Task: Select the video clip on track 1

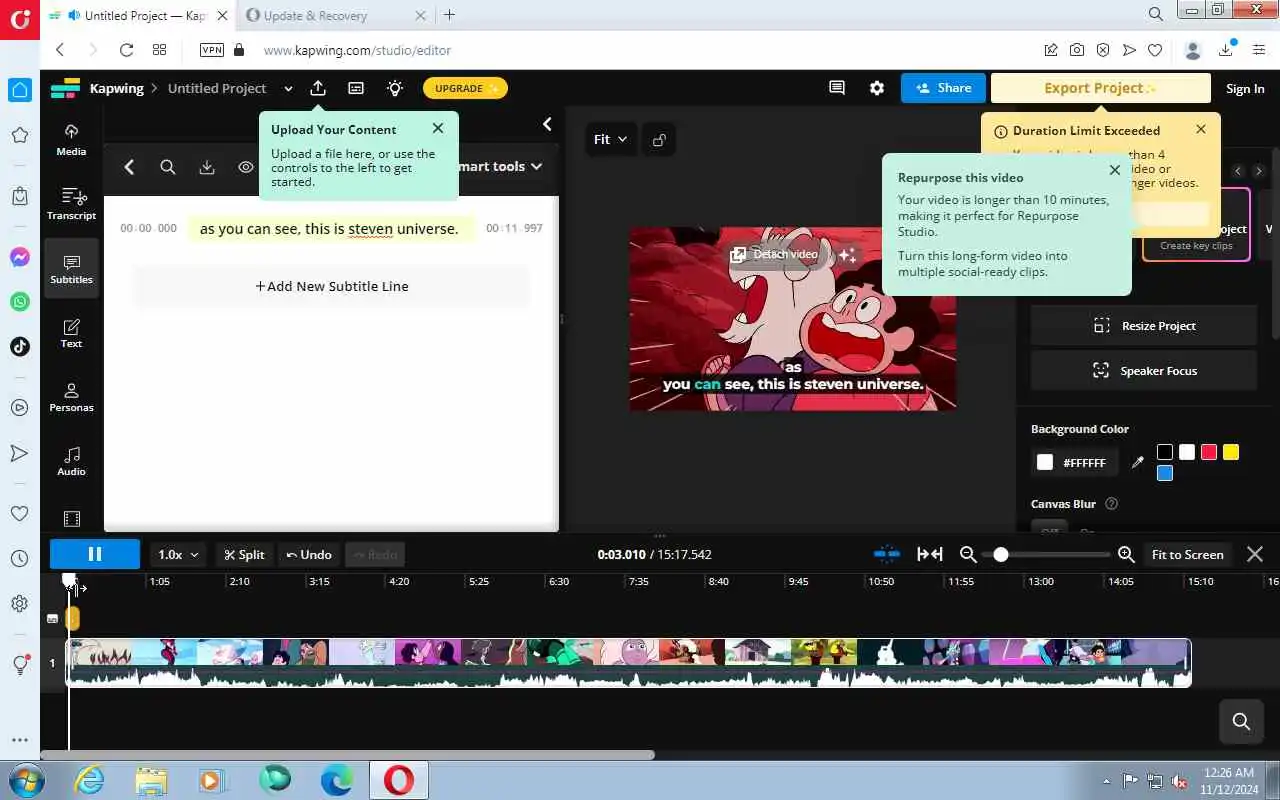Action: point(629,662)
